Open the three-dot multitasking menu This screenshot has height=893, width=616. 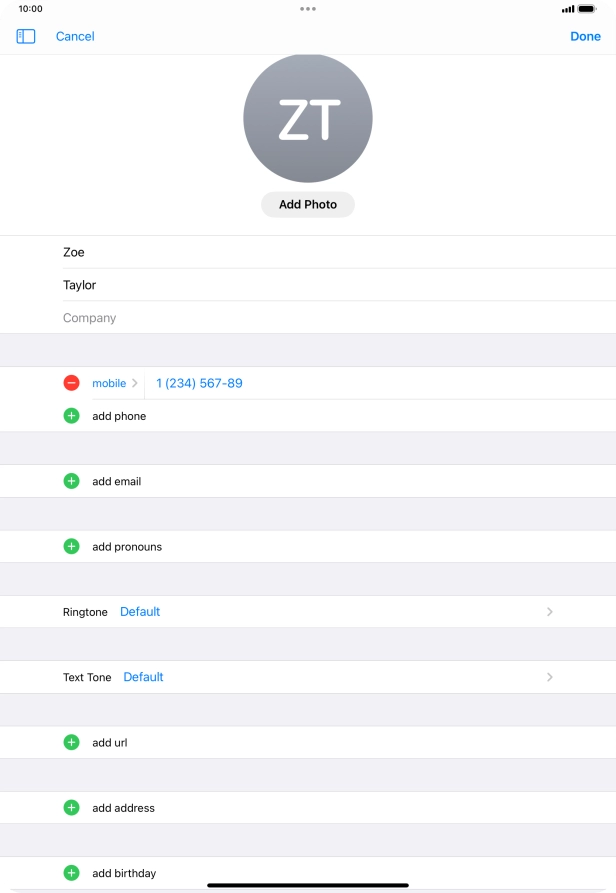[308, 8]
